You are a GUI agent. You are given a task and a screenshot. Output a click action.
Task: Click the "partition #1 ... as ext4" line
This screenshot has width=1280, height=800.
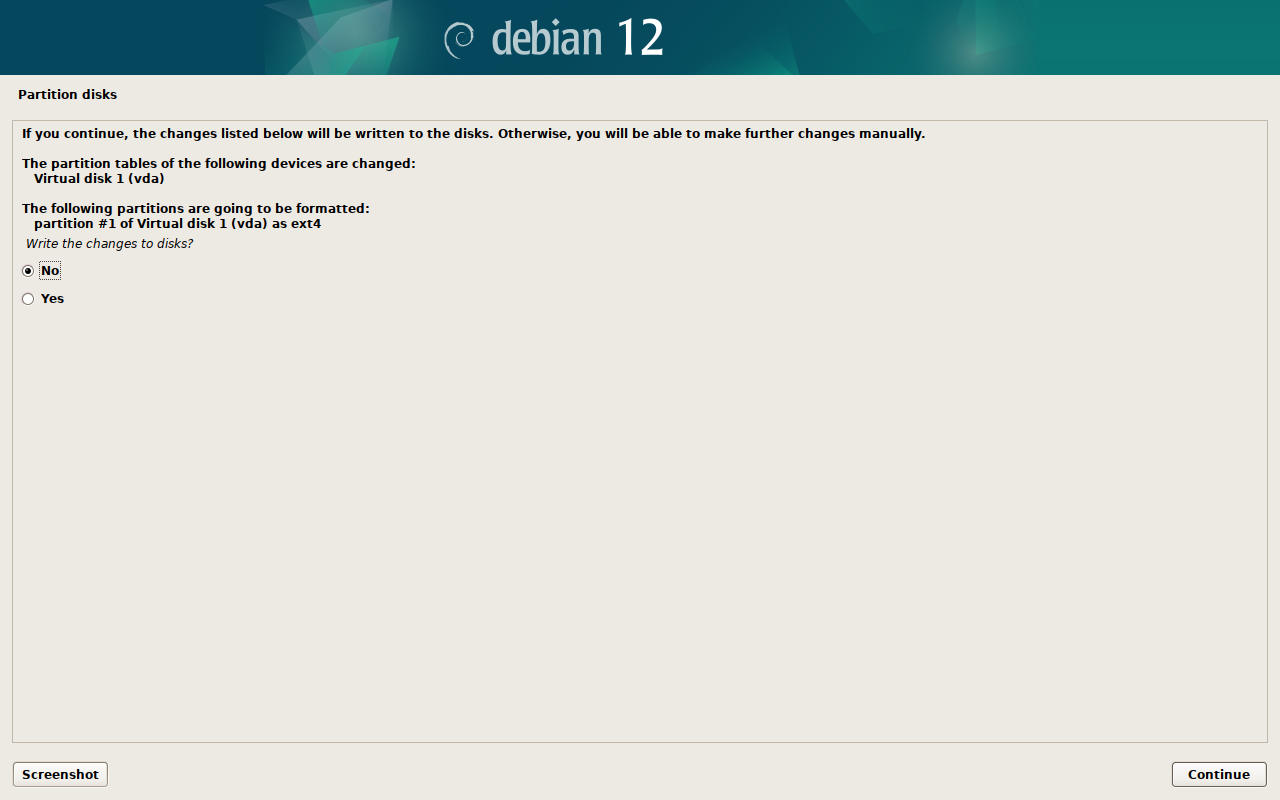pyautogui.click(x=177, y=224)
